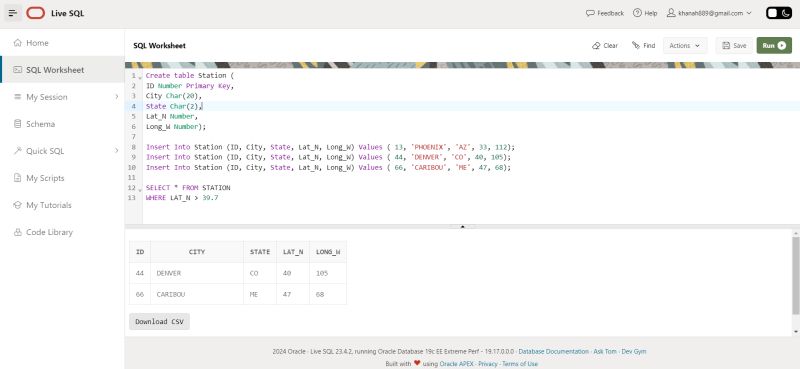Click the LONG_W column header
800x369 pixels.
click(328, 252)
